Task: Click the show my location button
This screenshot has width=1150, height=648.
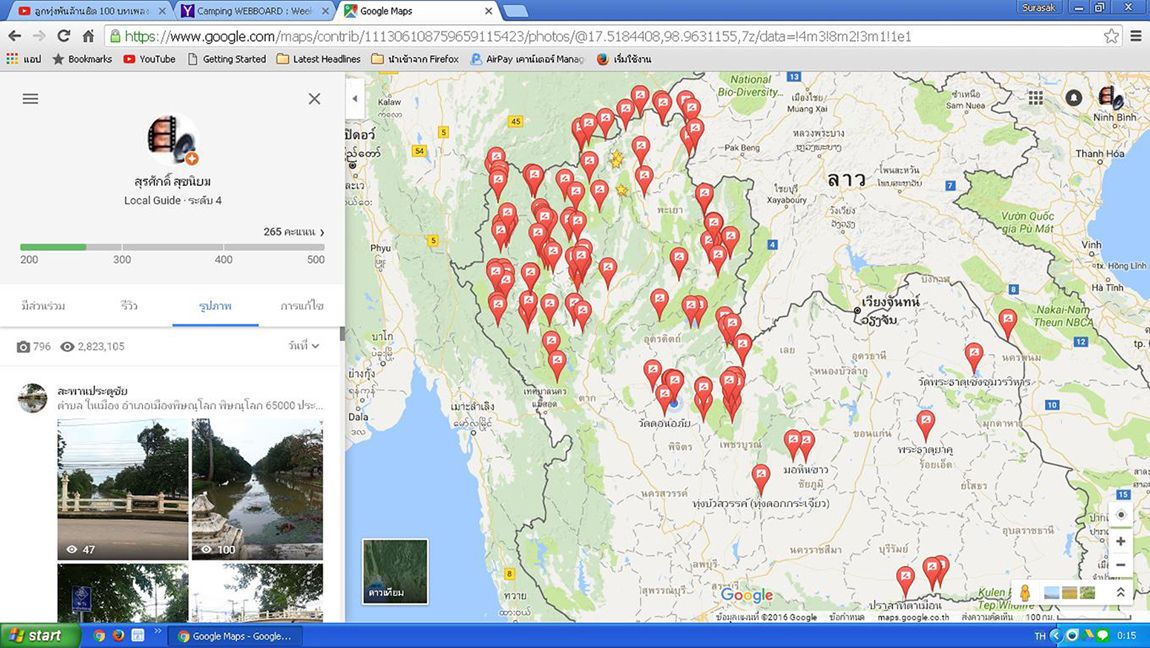Action: 1120,515
